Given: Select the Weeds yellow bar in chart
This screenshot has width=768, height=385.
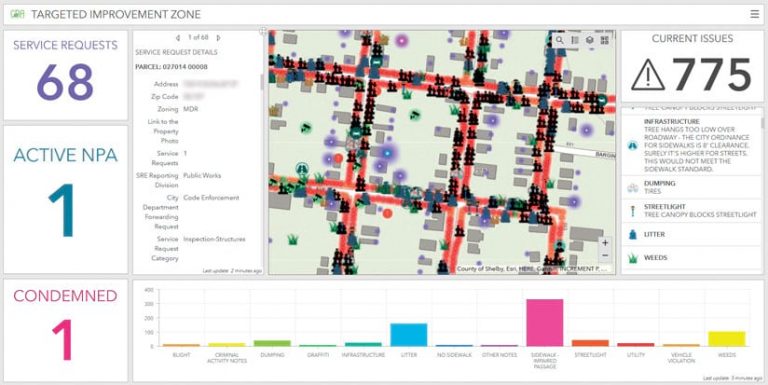Looking at the screenshot, I should pos(726,339).
